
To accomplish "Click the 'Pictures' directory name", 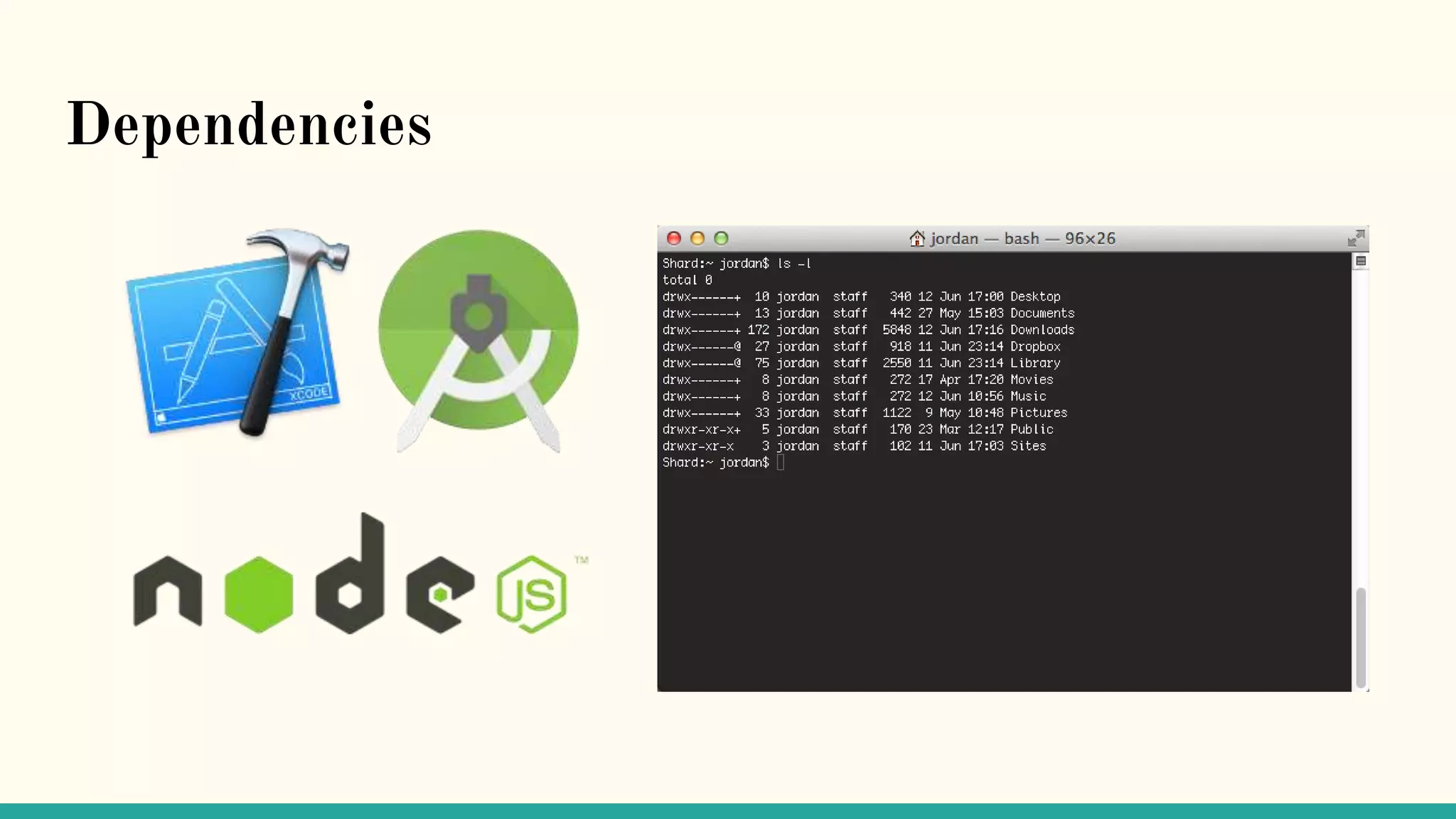I will (1039, 412).
